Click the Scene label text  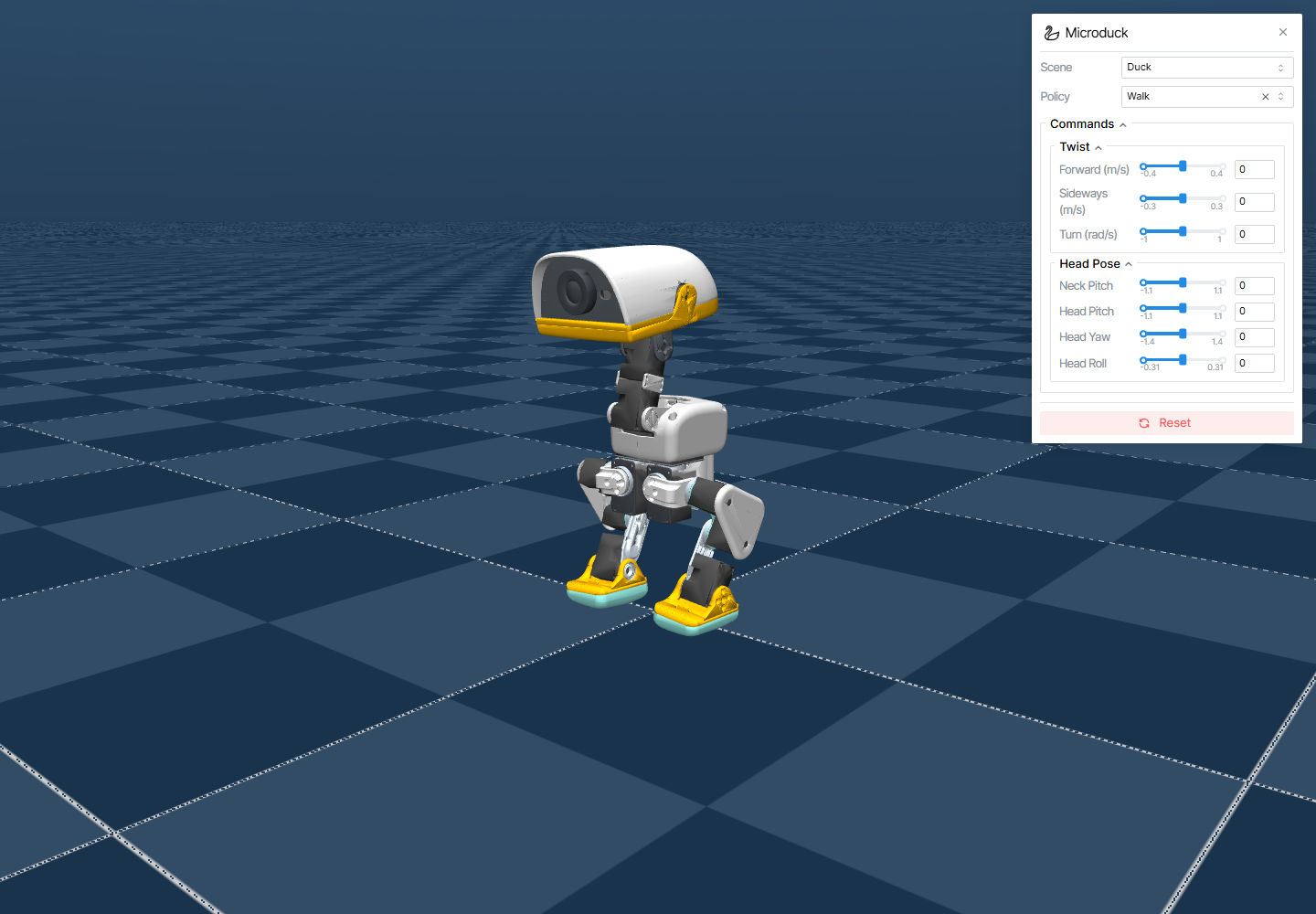pyautogui.click(x=1056, y=68)
